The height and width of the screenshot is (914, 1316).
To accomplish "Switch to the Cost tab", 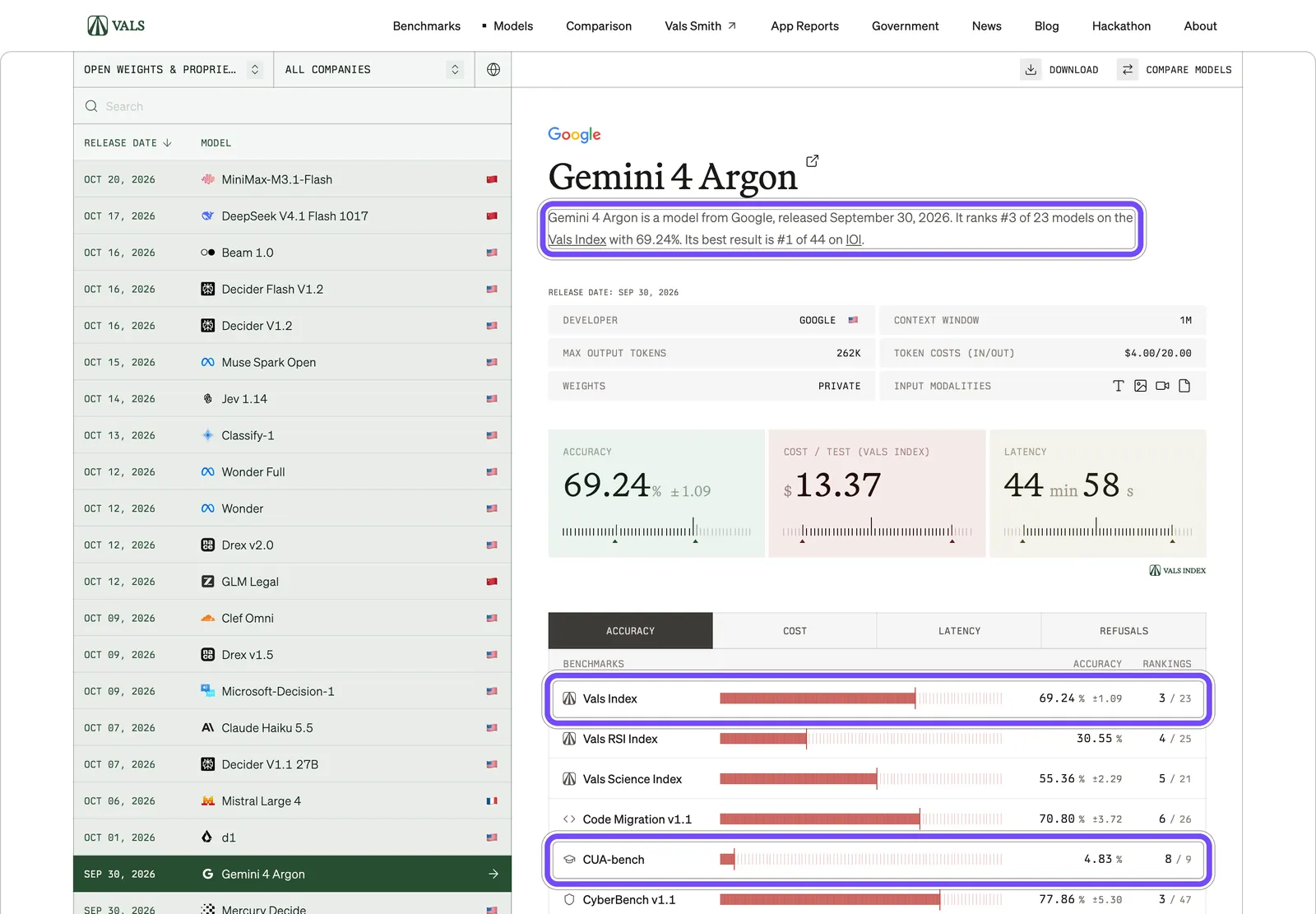I will 795,631.
